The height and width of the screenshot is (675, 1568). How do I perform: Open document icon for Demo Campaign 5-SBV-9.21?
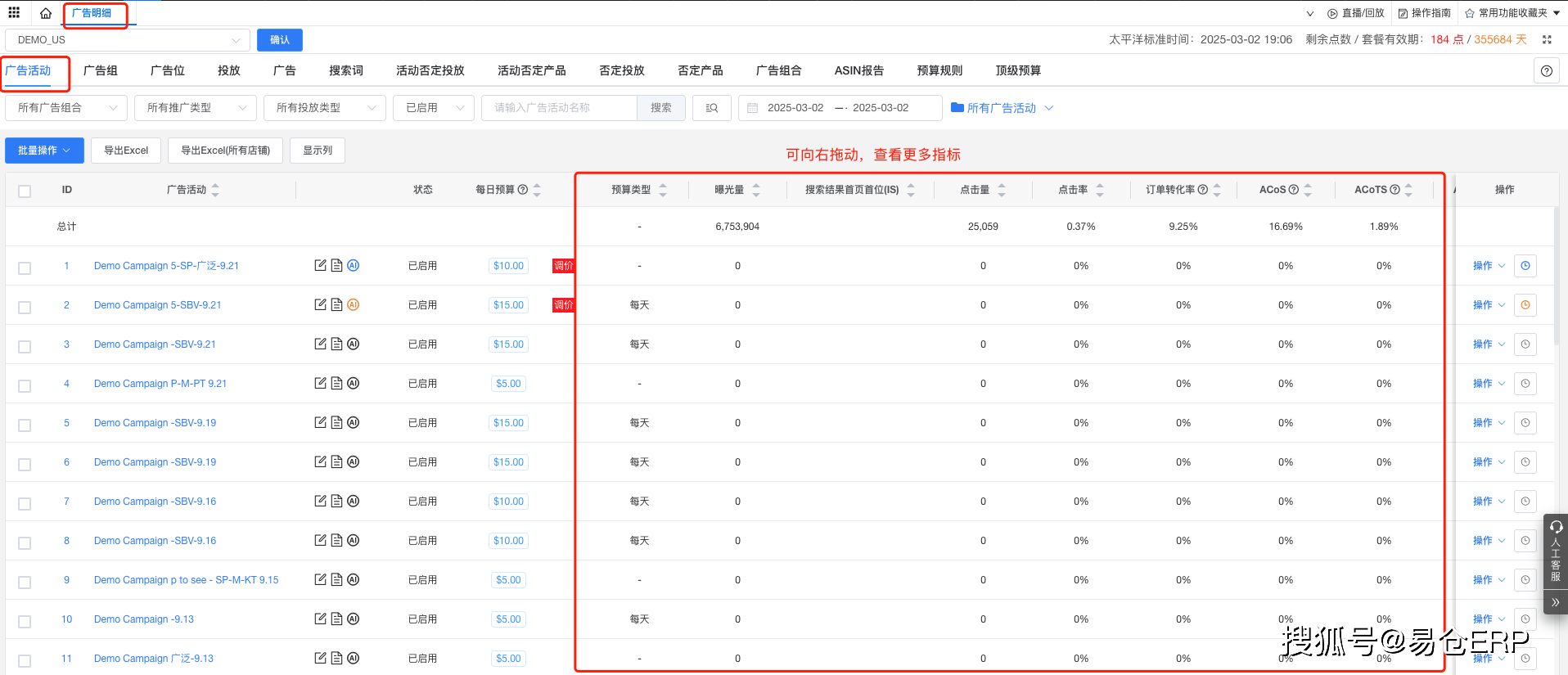tap(336, 305)
